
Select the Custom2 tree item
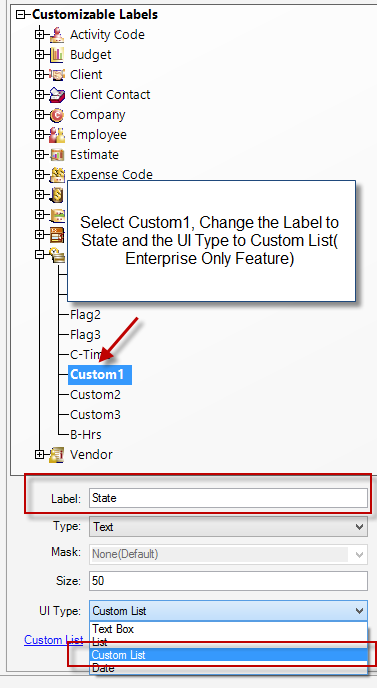[x=95, y=394]
